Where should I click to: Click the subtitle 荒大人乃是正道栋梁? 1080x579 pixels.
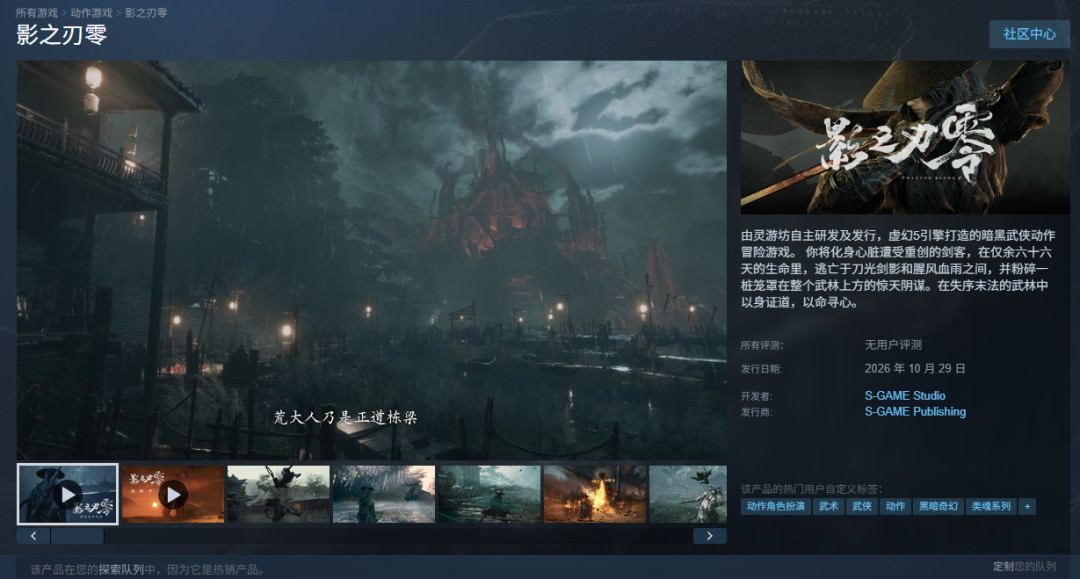pos(345,417)
